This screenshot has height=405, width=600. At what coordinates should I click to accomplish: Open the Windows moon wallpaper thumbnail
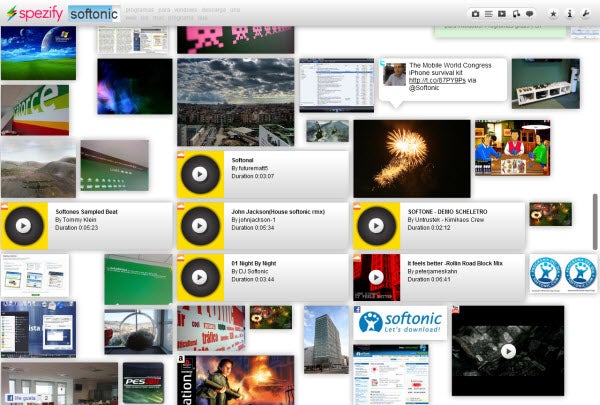pos(38,53)
